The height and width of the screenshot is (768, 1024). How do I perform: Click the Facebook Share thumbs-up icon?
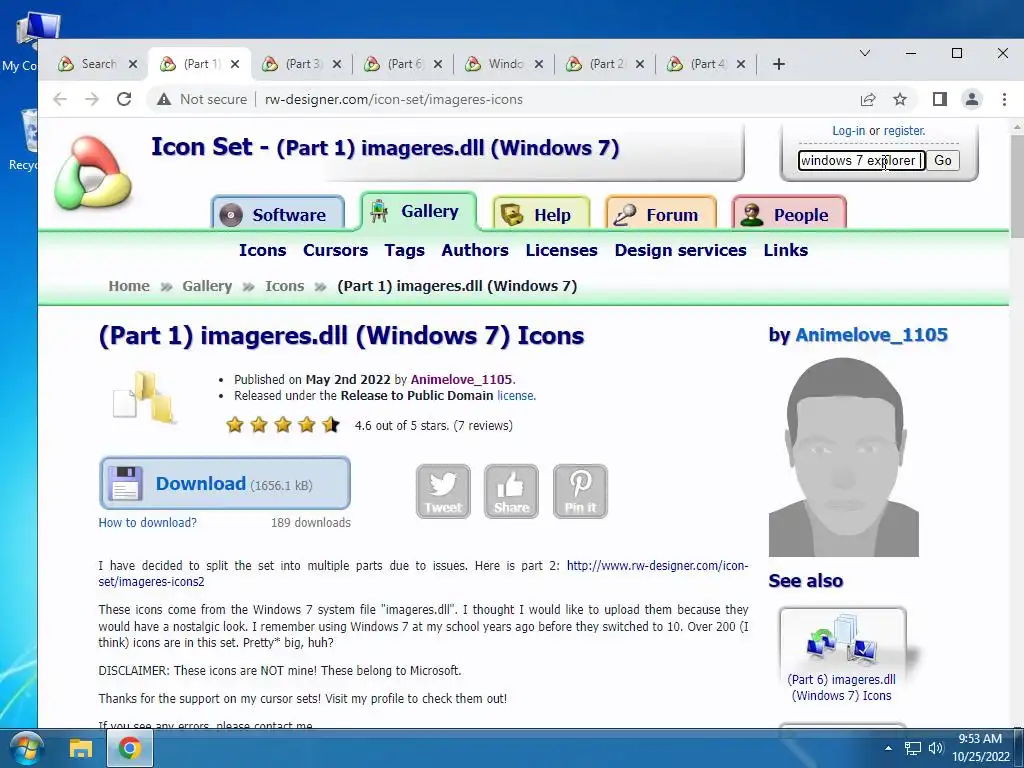coord(511,492)
